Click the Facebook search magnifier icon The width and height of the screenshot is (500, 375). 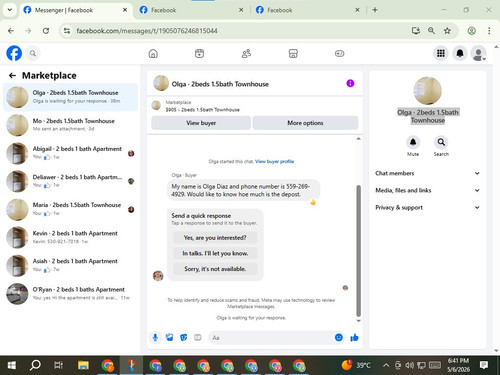[x=33, y=53]
